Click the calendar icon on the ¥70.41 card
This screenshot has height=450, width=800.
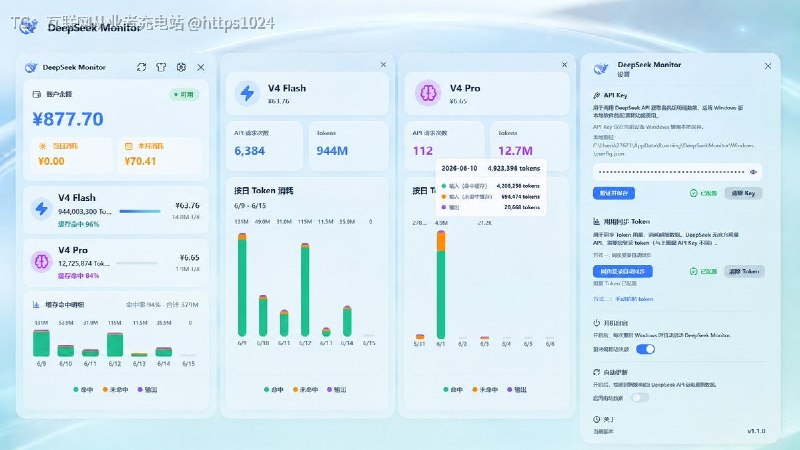[x=129, y=146]
